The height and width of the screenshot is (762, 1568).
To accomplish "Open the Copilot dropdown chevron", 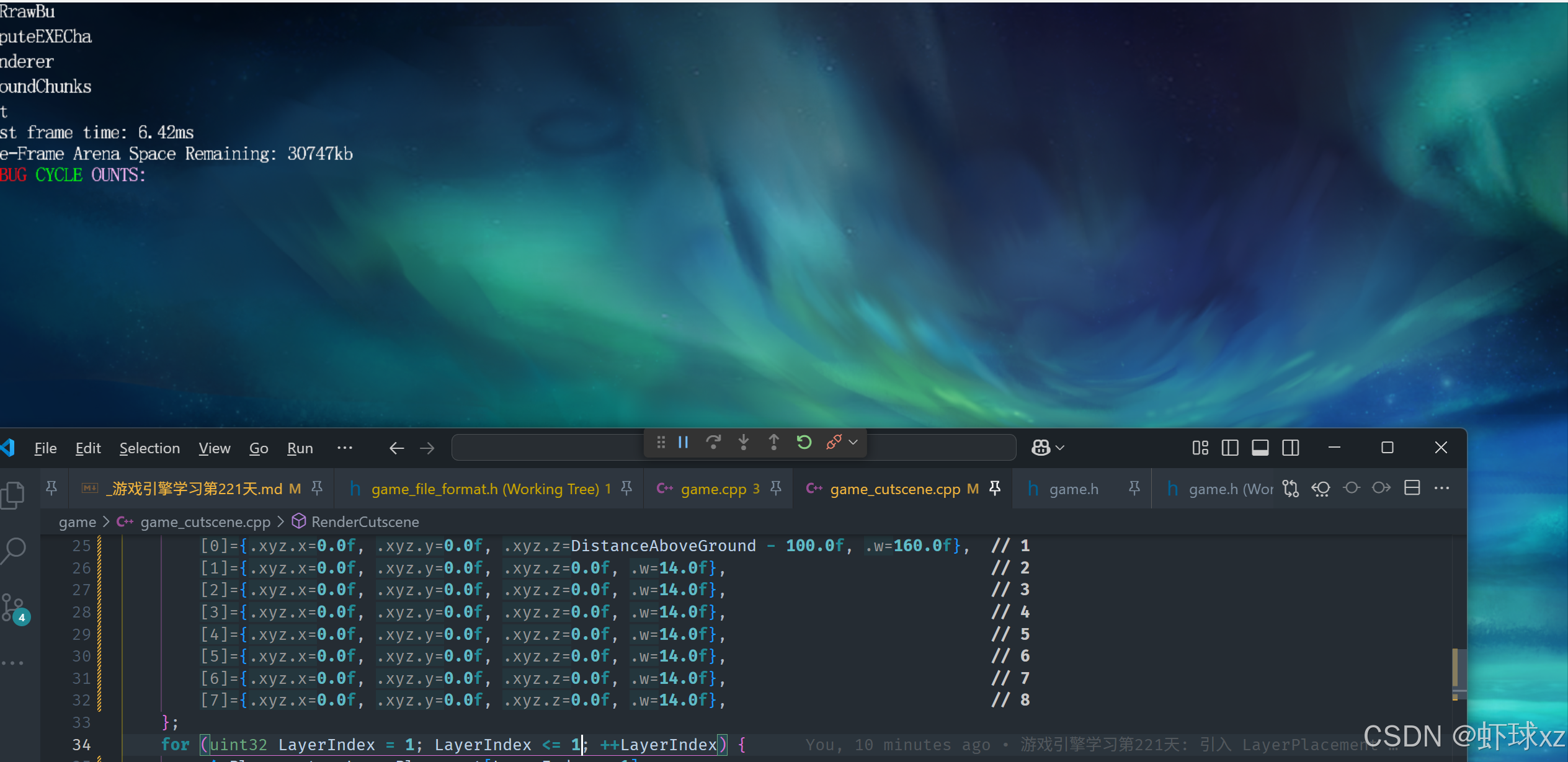I will [x=1060, y=448].
